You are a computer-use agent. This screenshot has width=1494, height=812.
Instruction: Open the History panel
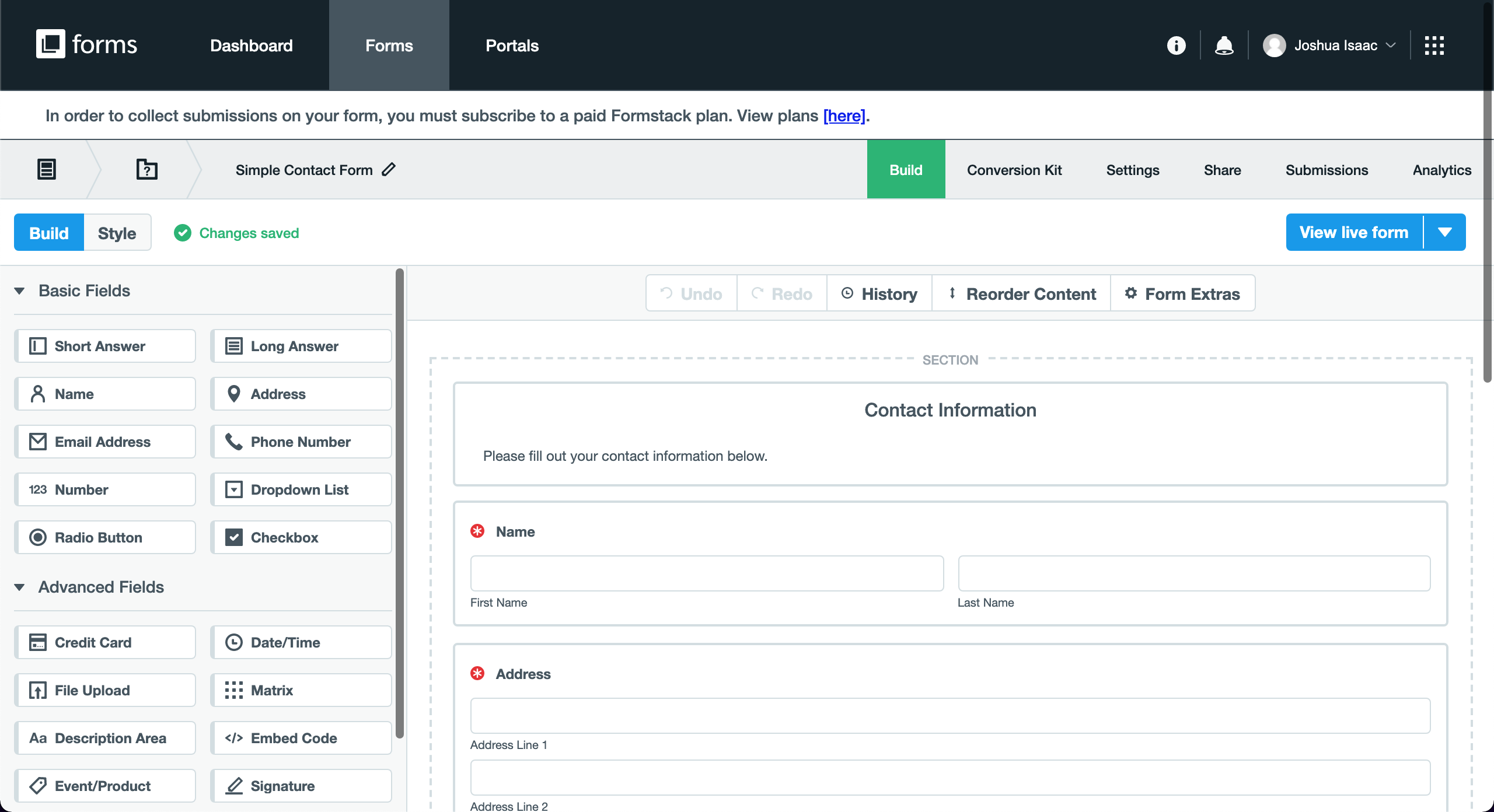(879, 294)
